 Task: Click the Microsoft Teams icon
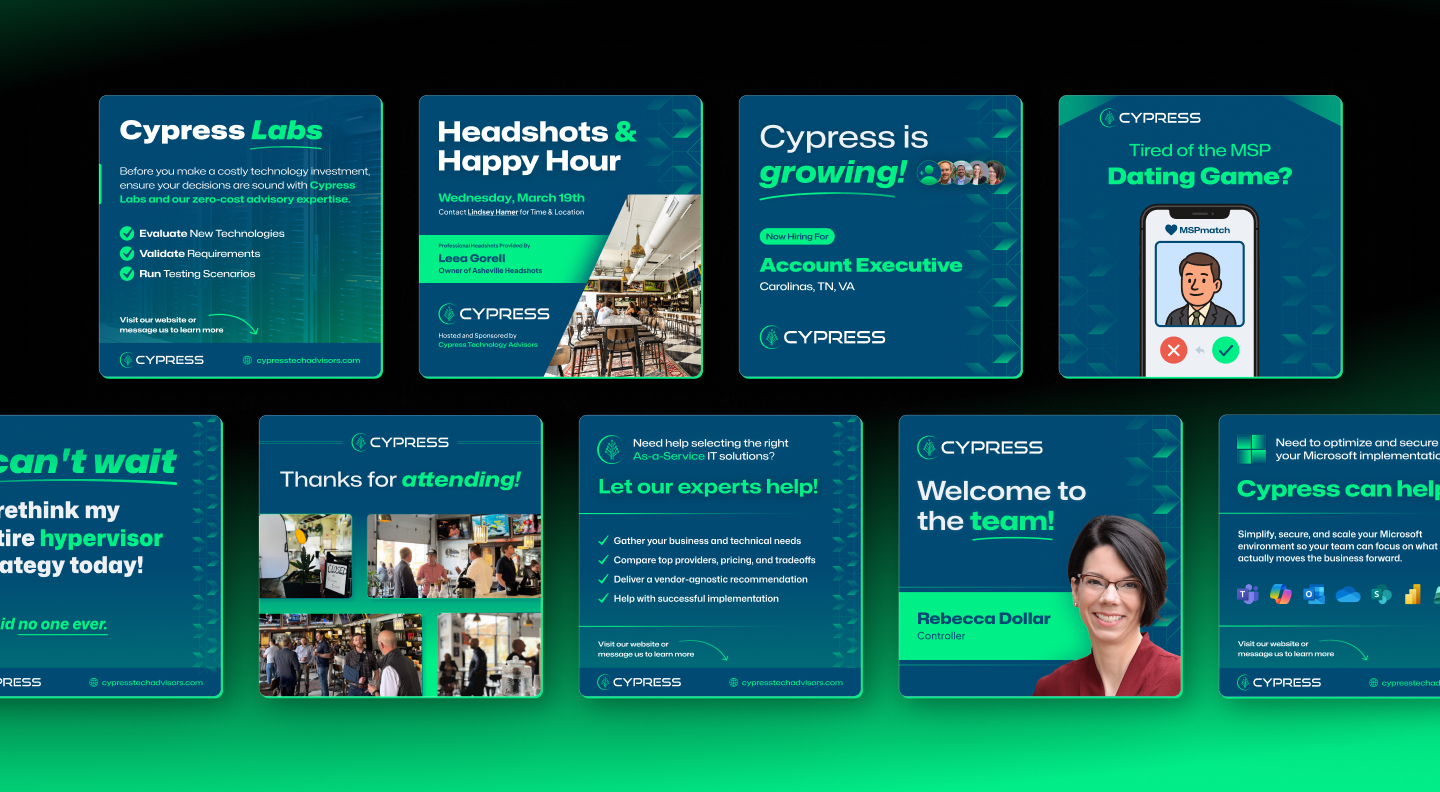1248,594
